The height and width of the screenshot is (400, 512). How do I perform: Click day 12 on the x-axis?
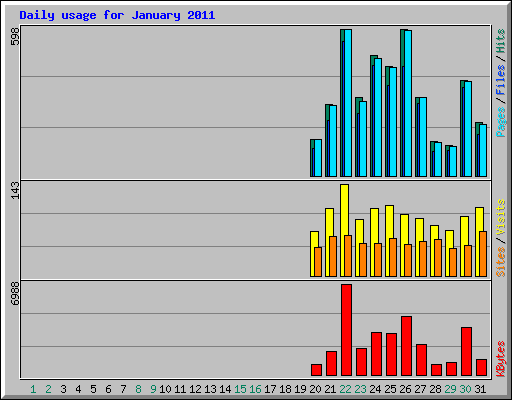pyautogui.click(x=195, y=389)
